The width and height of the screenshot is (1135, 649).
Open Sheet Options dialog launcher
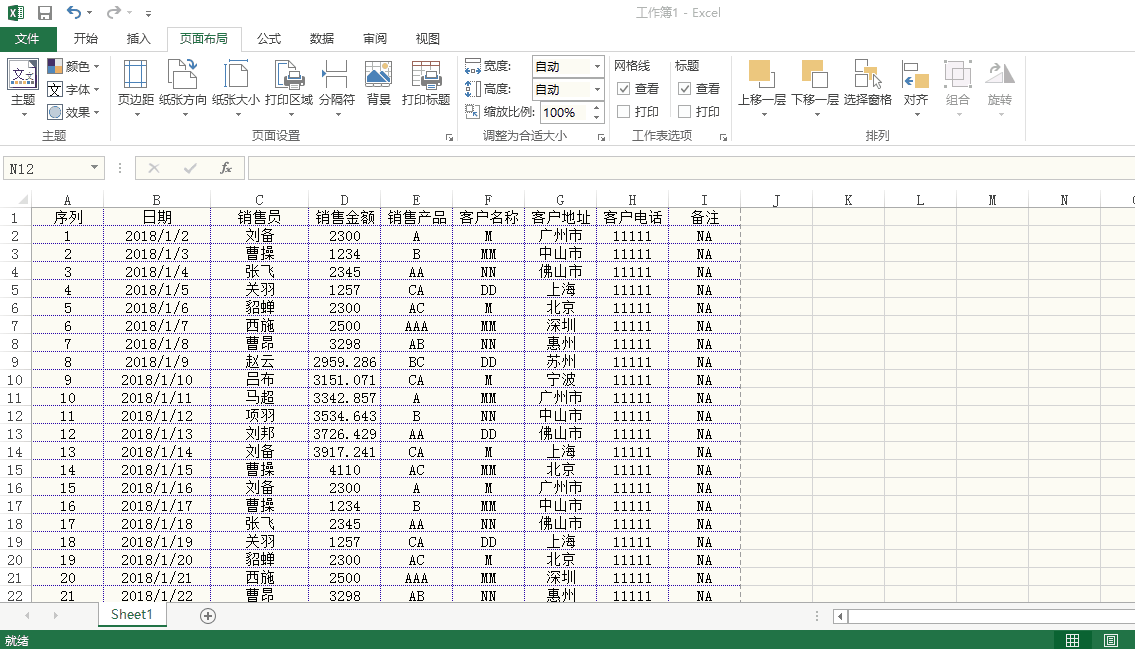(x=723, y=137)
